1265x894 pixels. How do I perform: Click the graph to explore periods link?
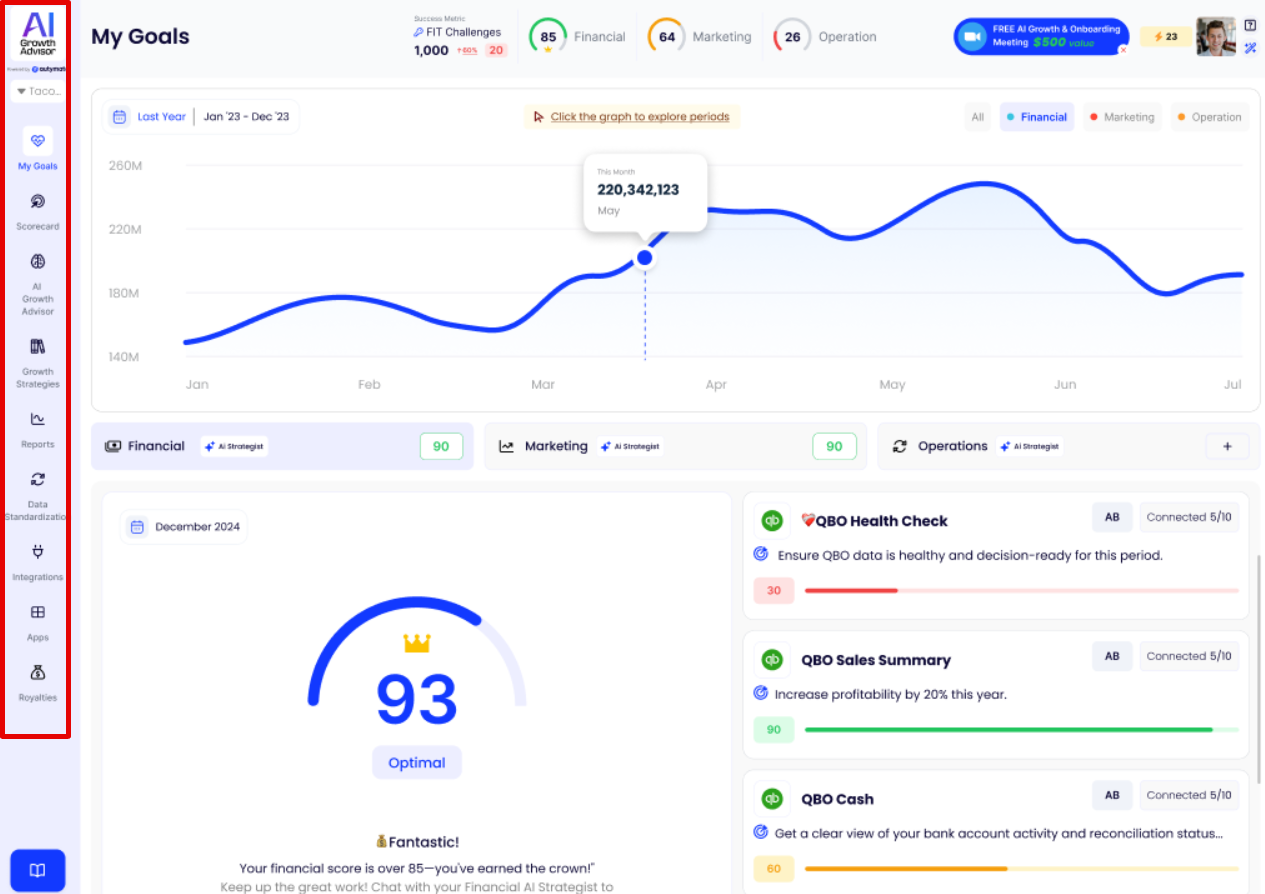639,117
